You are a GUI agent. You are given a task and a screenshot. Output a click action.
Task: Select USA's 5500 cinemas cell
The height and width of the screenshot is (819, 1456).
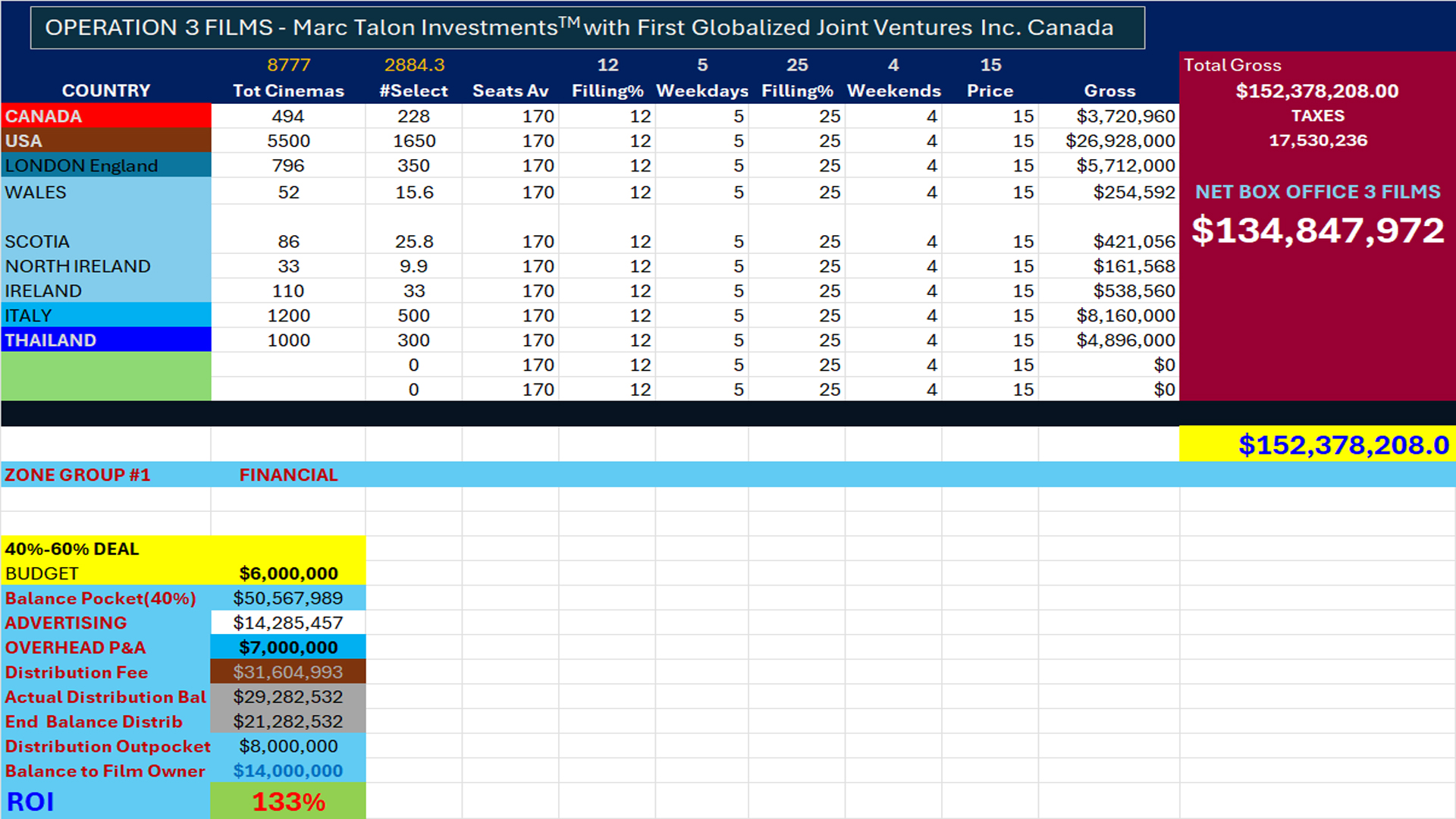point(288,141)
